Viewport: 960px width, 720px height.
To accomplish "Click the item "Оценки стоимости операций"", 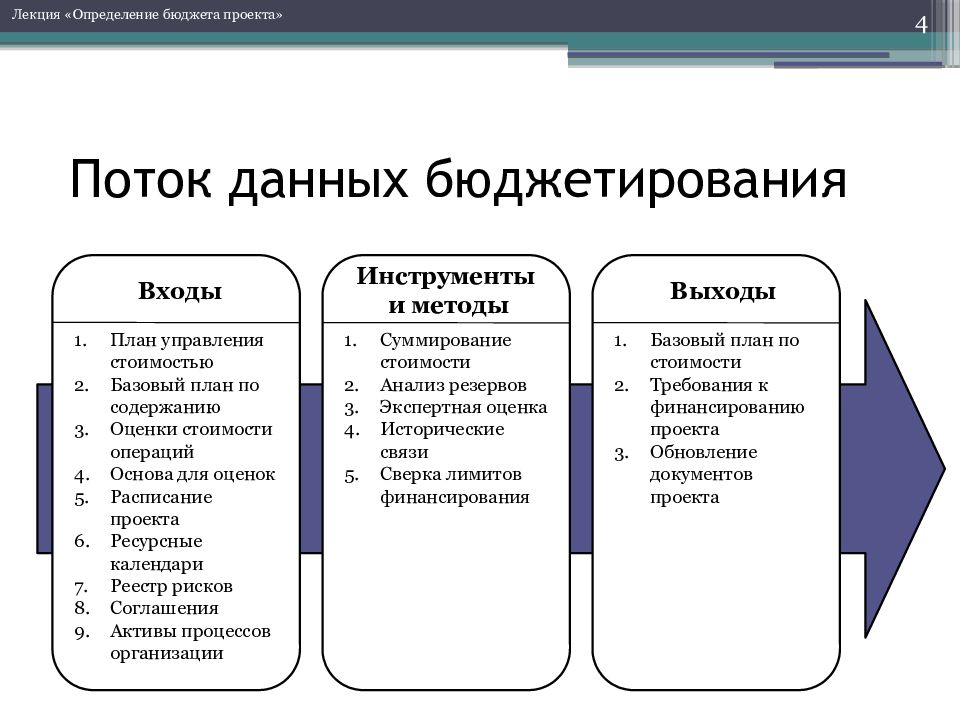I will coord(191,441).
